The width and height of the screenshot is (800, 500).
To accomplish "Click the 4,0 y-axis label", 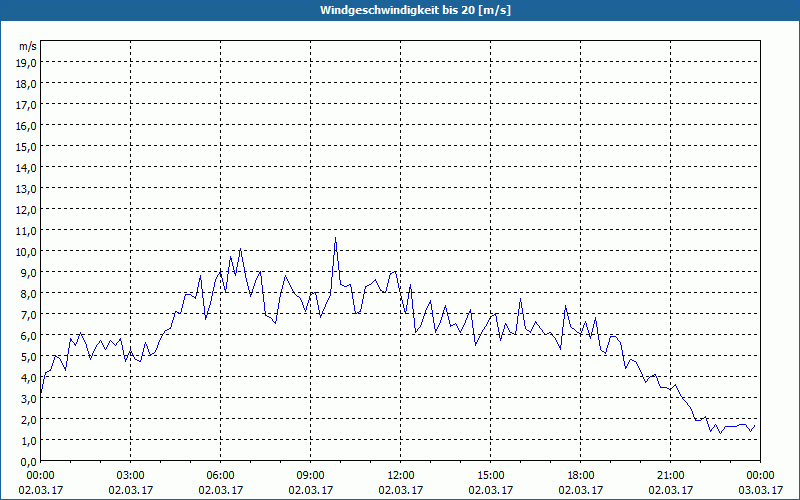I will [29, 378].
